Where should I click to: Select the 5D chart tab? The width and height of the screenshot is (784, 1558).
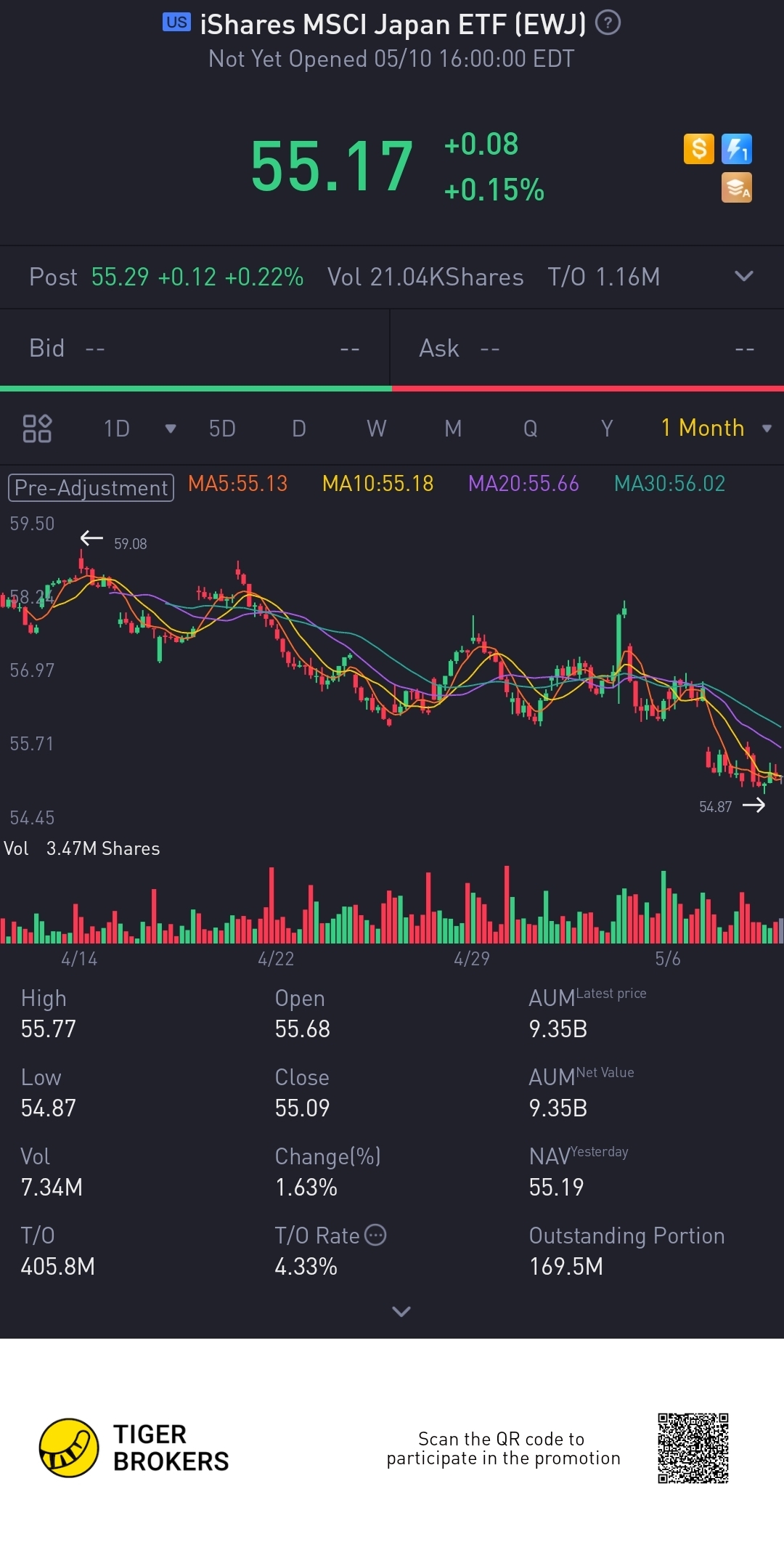tap(222, 429)
